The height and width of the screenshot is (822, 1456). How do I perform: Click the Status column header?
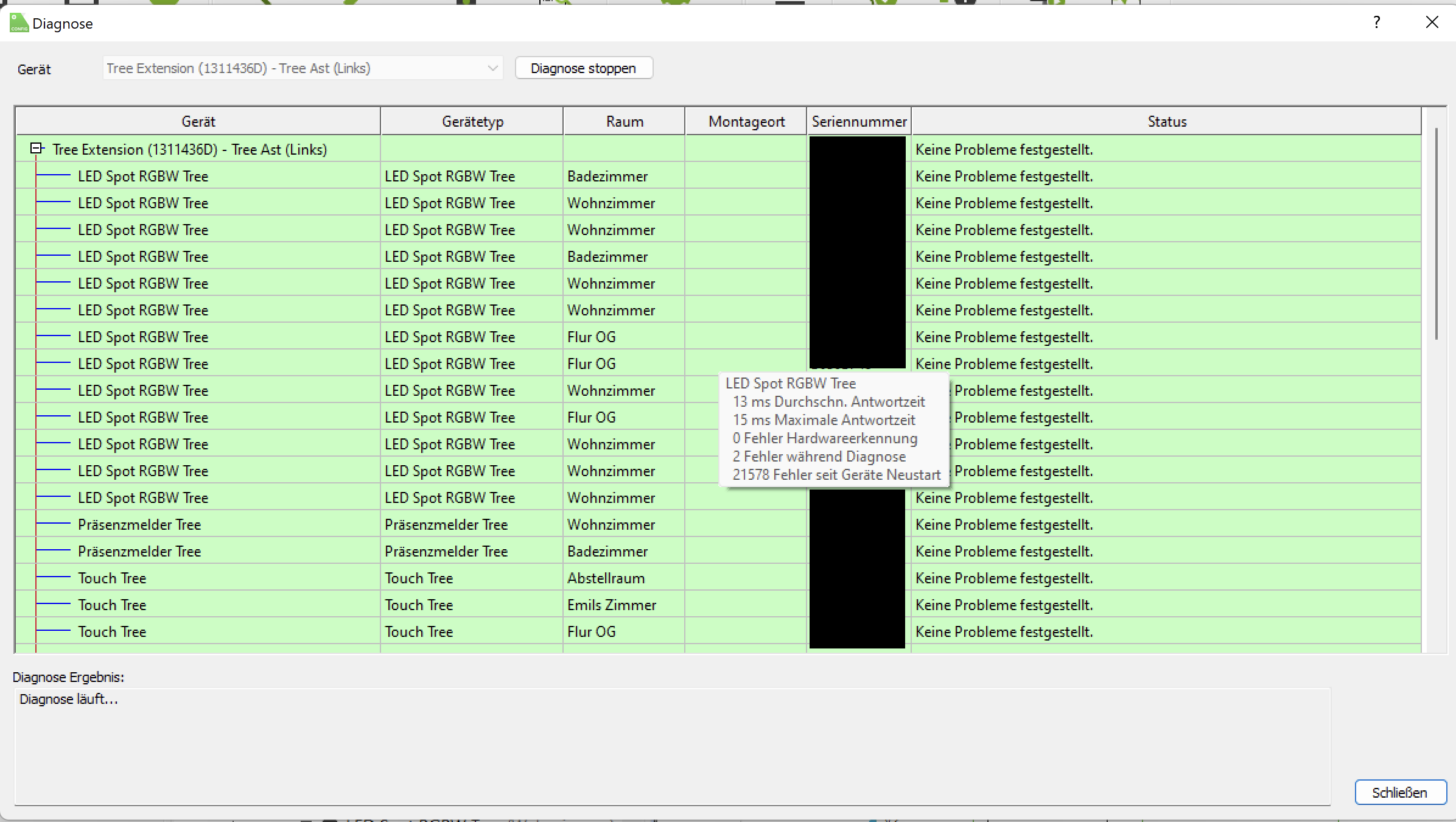1166,121
